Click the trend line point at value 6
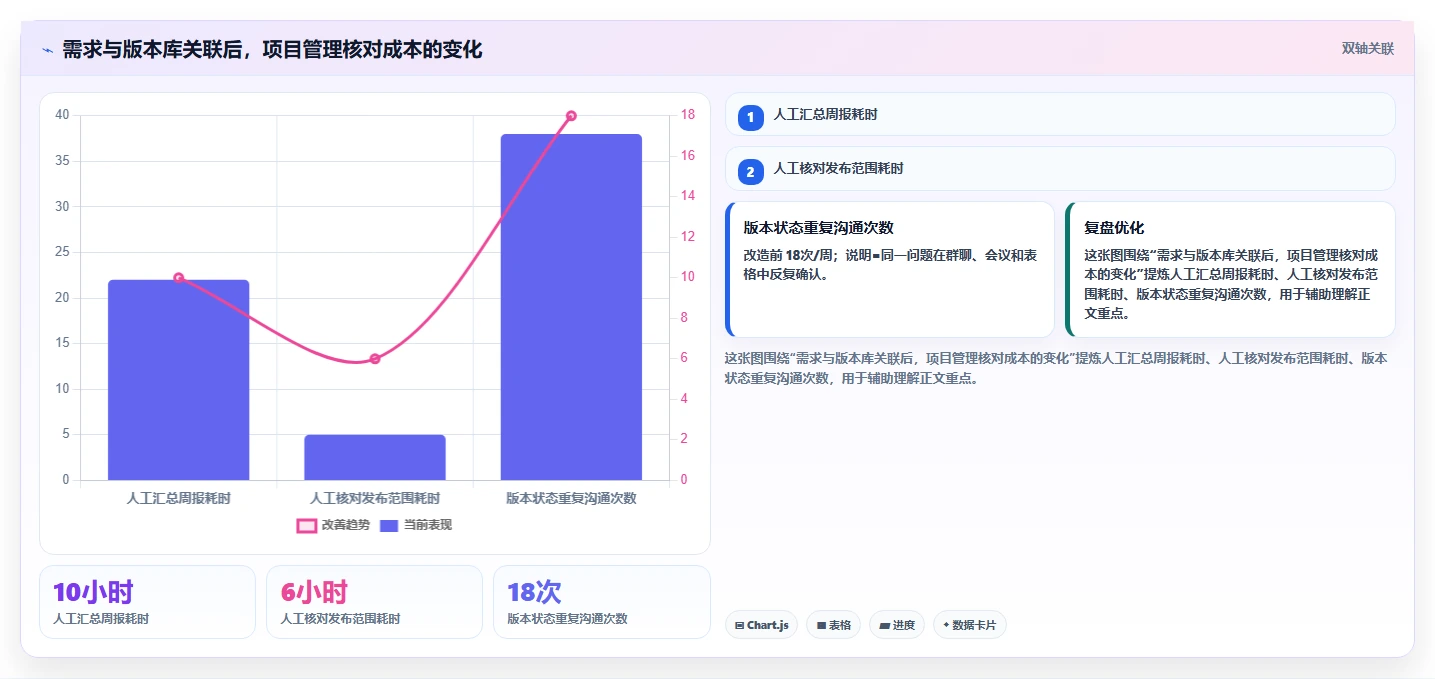This screenshot has width=1435, height=679. [x=375, y=359]
